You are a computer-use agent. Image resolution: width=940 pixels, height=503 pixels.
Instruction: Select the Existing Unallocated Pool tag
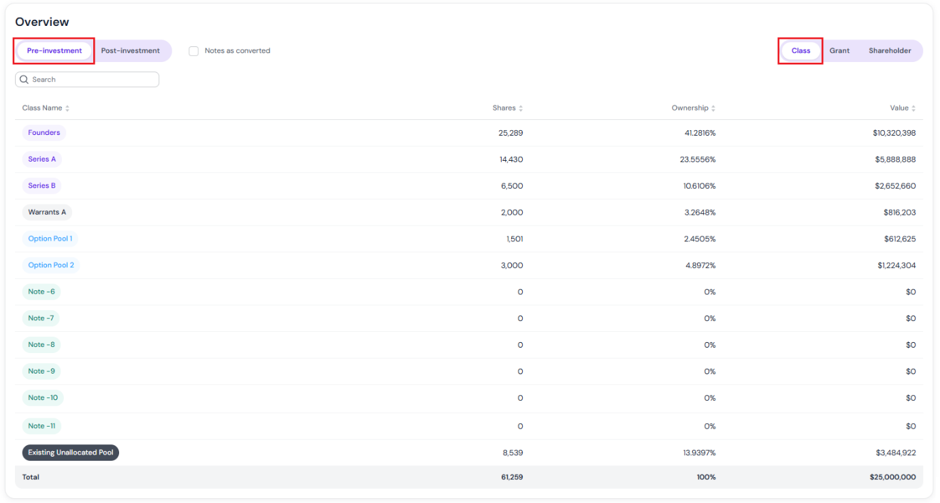pyautogui.click(x=71, y=453)
